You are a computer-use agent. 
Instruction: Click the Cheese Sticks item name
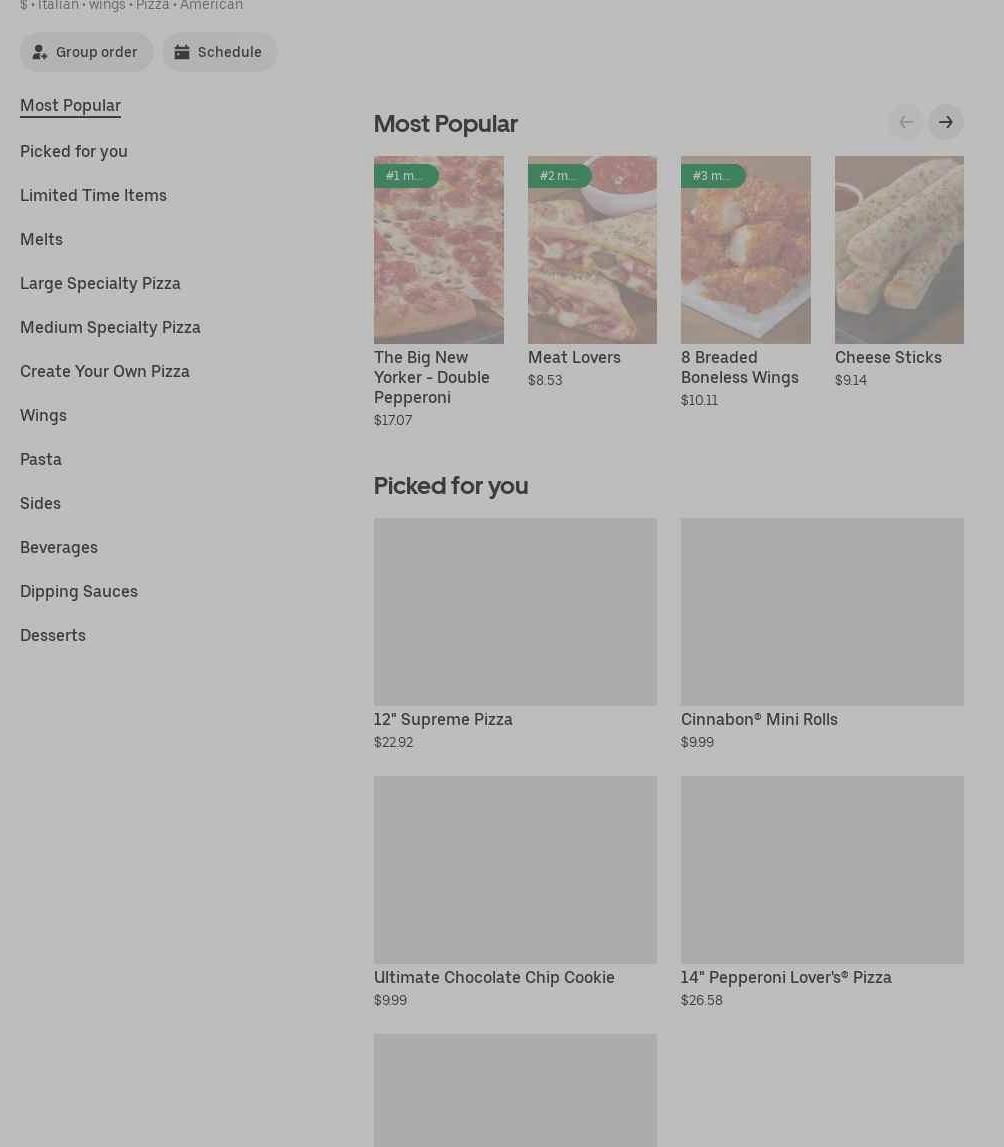pos(888,357)
